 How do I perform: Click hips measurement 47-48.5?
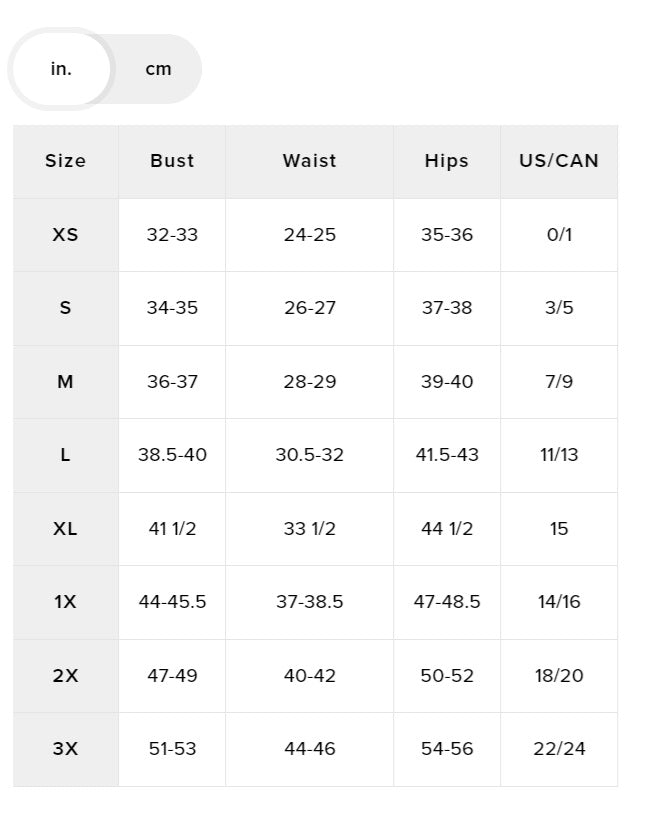[x=446, y=602]
